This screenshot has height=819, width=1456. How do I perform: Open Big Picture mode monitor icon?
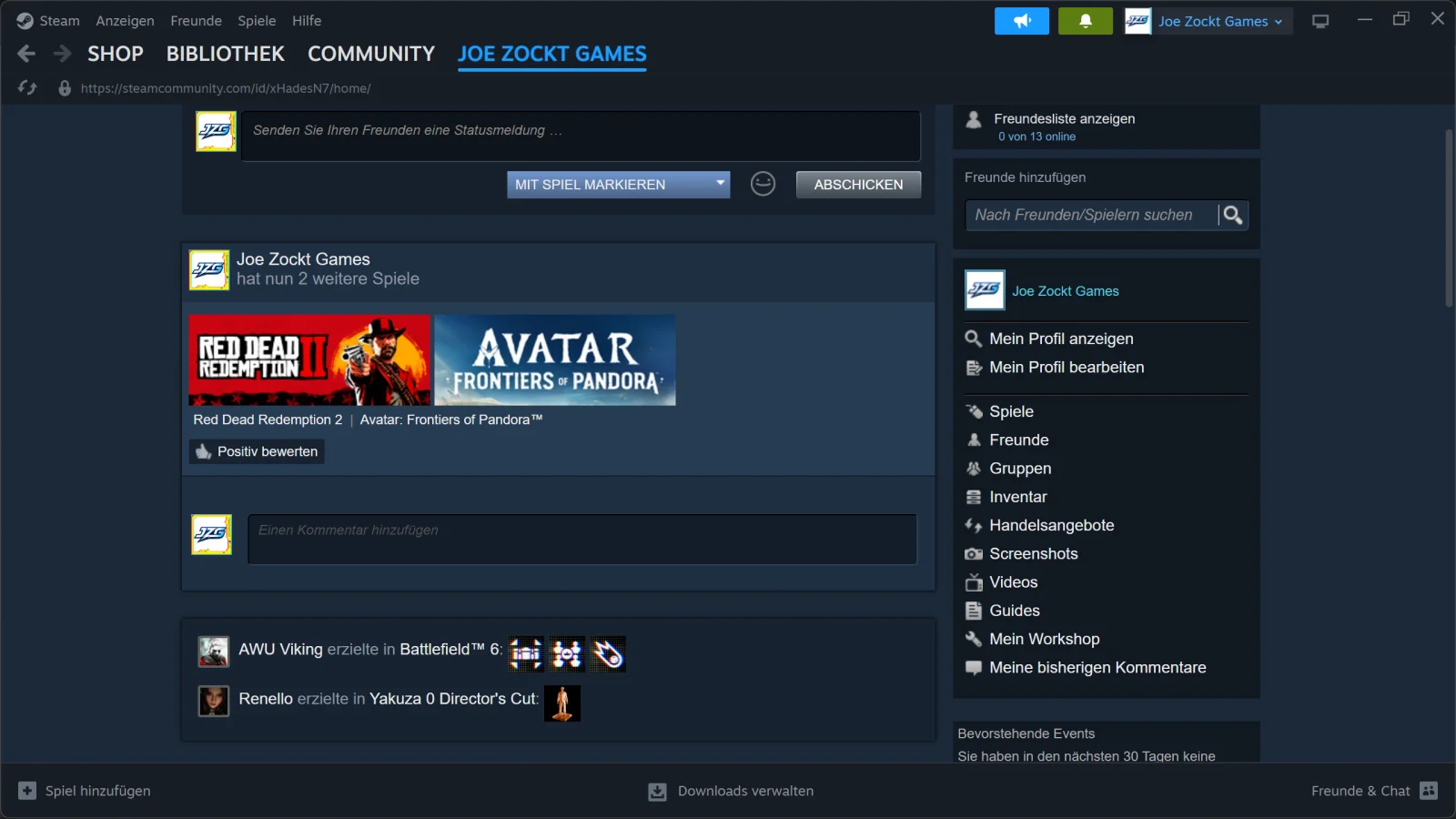[1320, 21]
